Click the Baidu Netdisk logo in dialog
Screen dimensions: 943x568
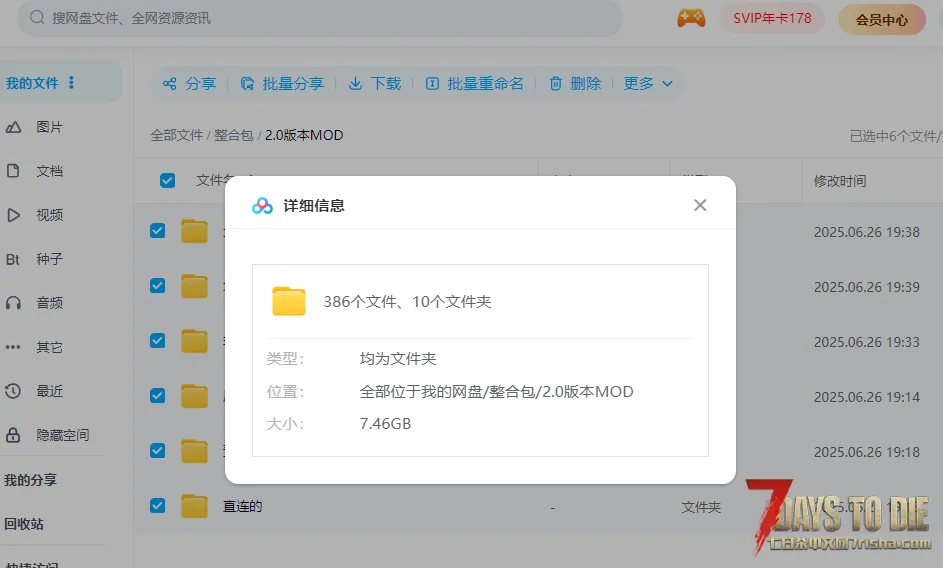(262, 206)
